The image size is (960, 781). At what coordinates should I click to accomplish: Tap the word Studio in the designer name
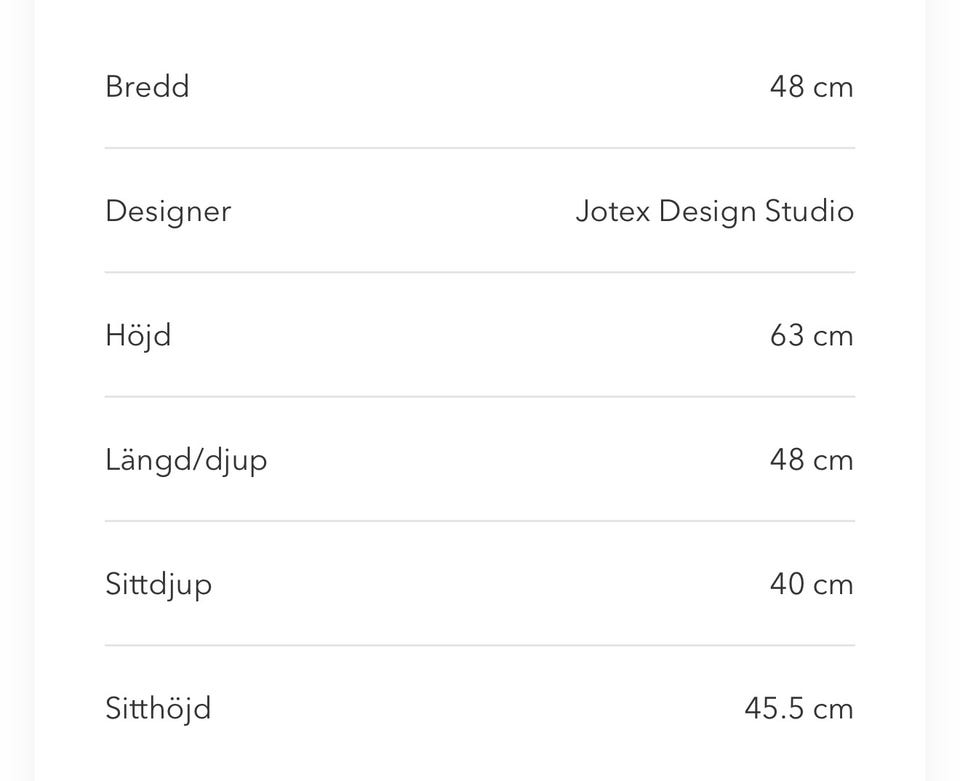pyautogui.click(x=808, y=211)
